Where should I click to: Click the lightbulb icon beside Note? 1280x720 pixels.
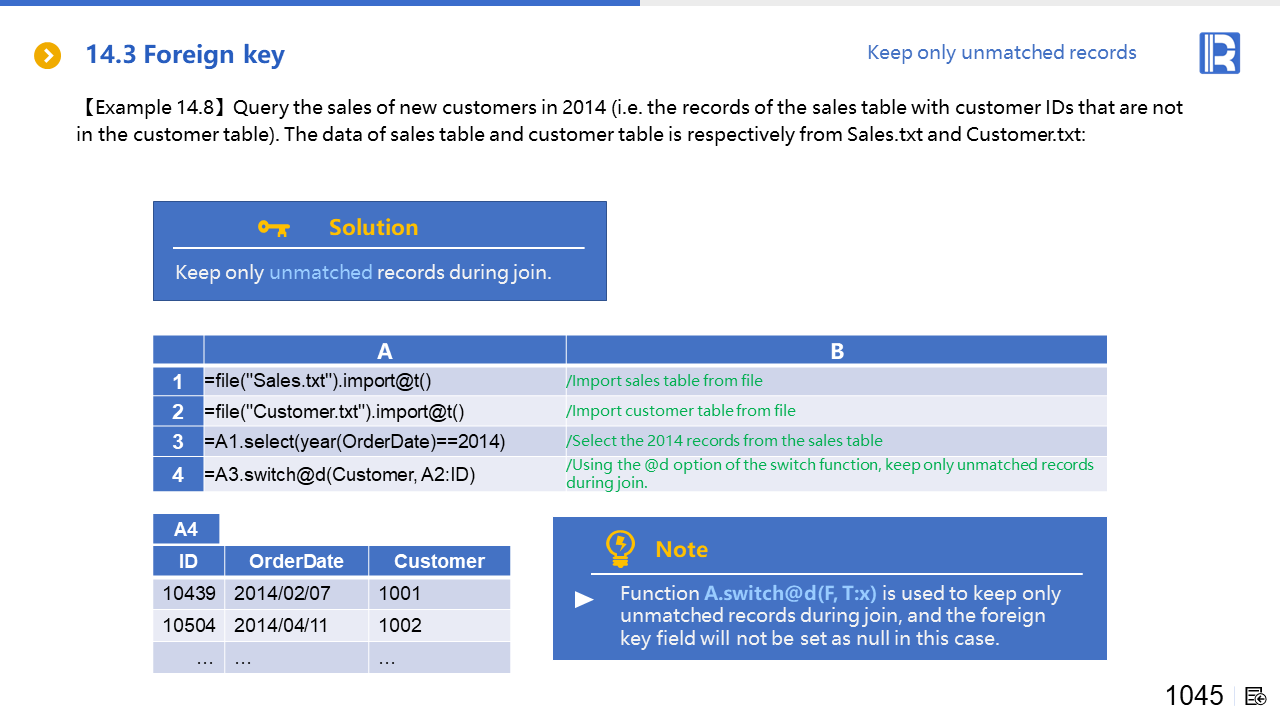click(620, 548)
